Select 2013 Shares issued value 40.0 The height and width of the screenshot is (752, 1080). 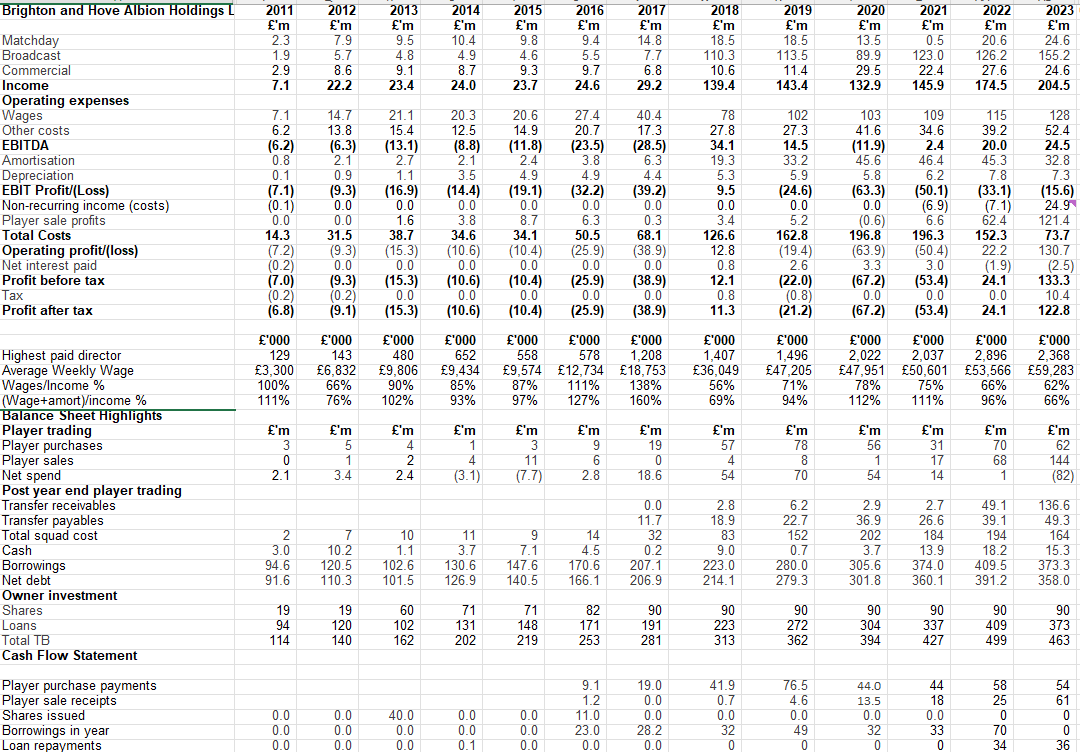click(x=402, y=716)
